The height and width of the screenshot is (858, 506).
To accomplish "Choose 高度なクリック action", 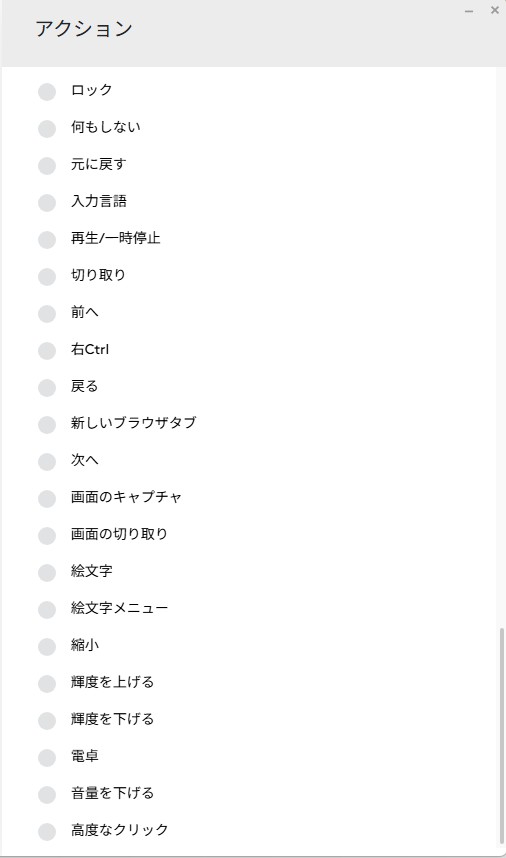I will pos(47,831).
